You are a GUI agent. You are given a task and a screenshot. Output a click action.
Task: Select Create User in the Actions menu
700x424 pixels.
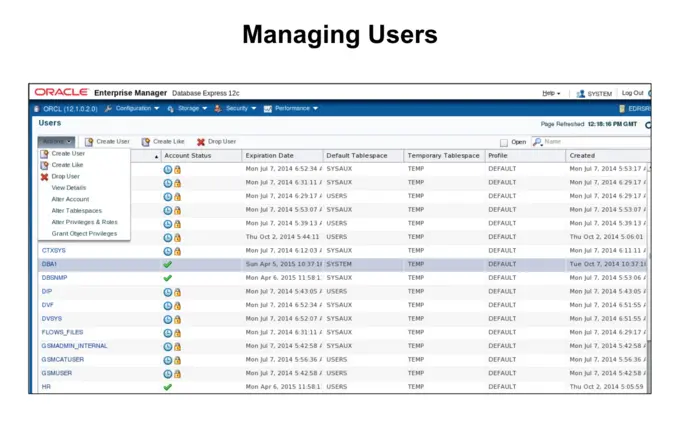click(68, 154)
